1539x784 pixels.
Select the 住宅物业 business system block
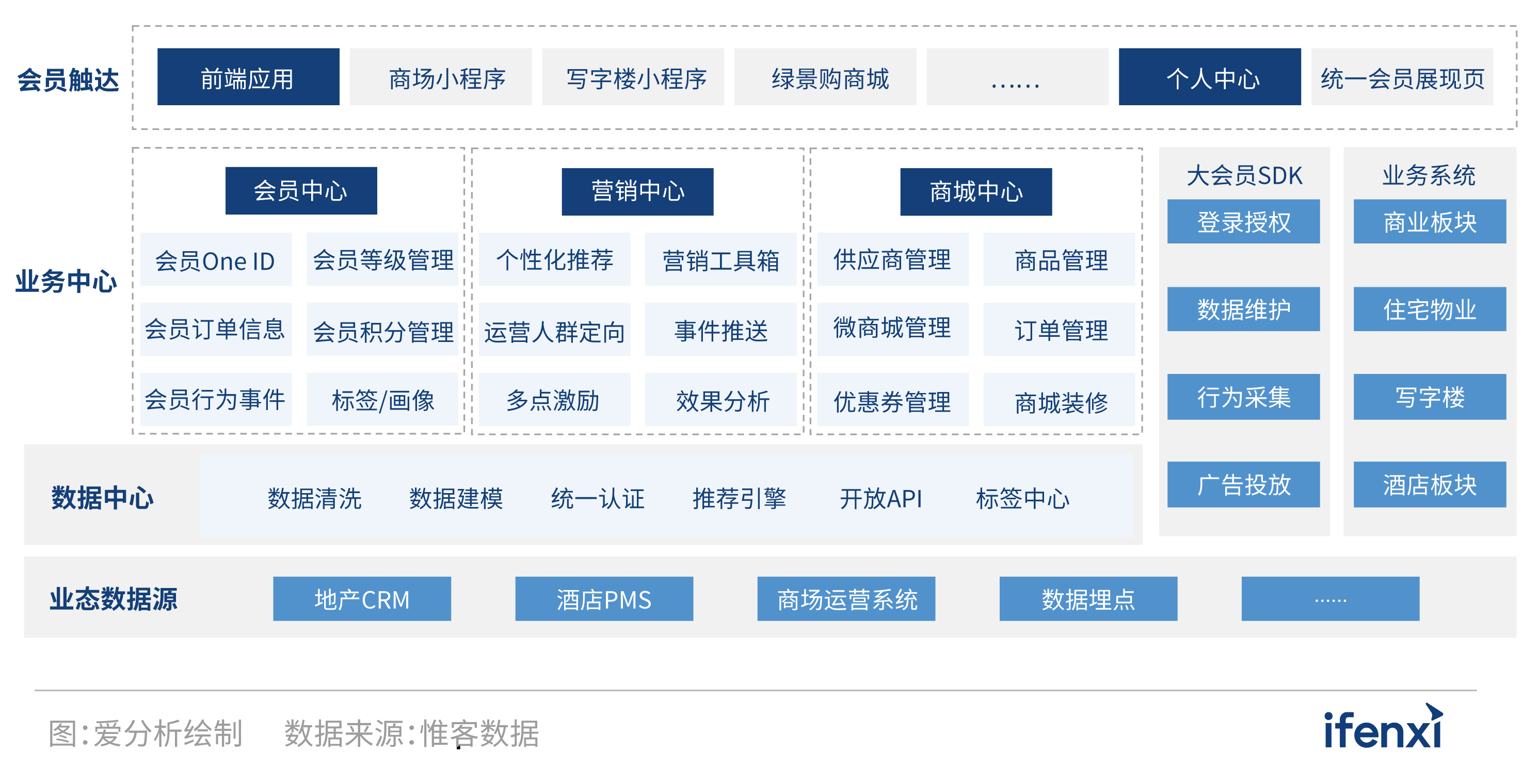pos(1429,309)
